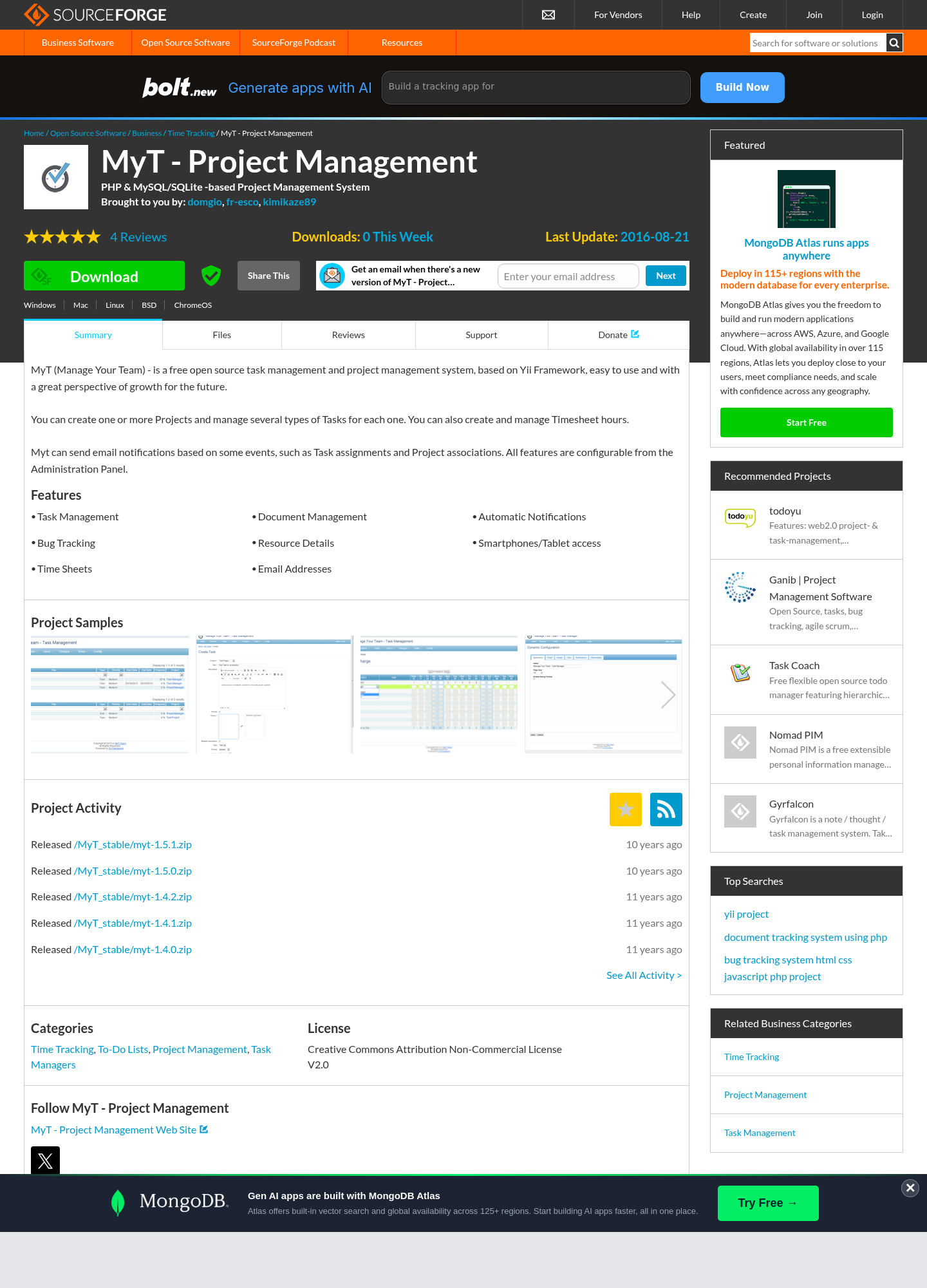927x1288 pixels.
Task: Click the email address input field
Action: click(568, 276)
